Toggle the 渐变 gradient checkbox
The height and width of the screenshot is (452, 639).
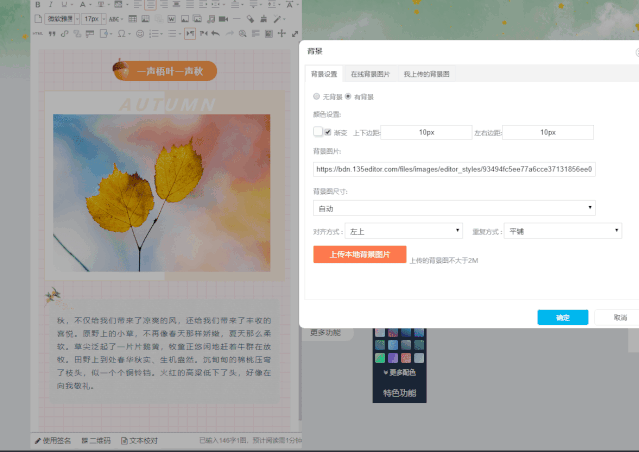pos(329,131)
